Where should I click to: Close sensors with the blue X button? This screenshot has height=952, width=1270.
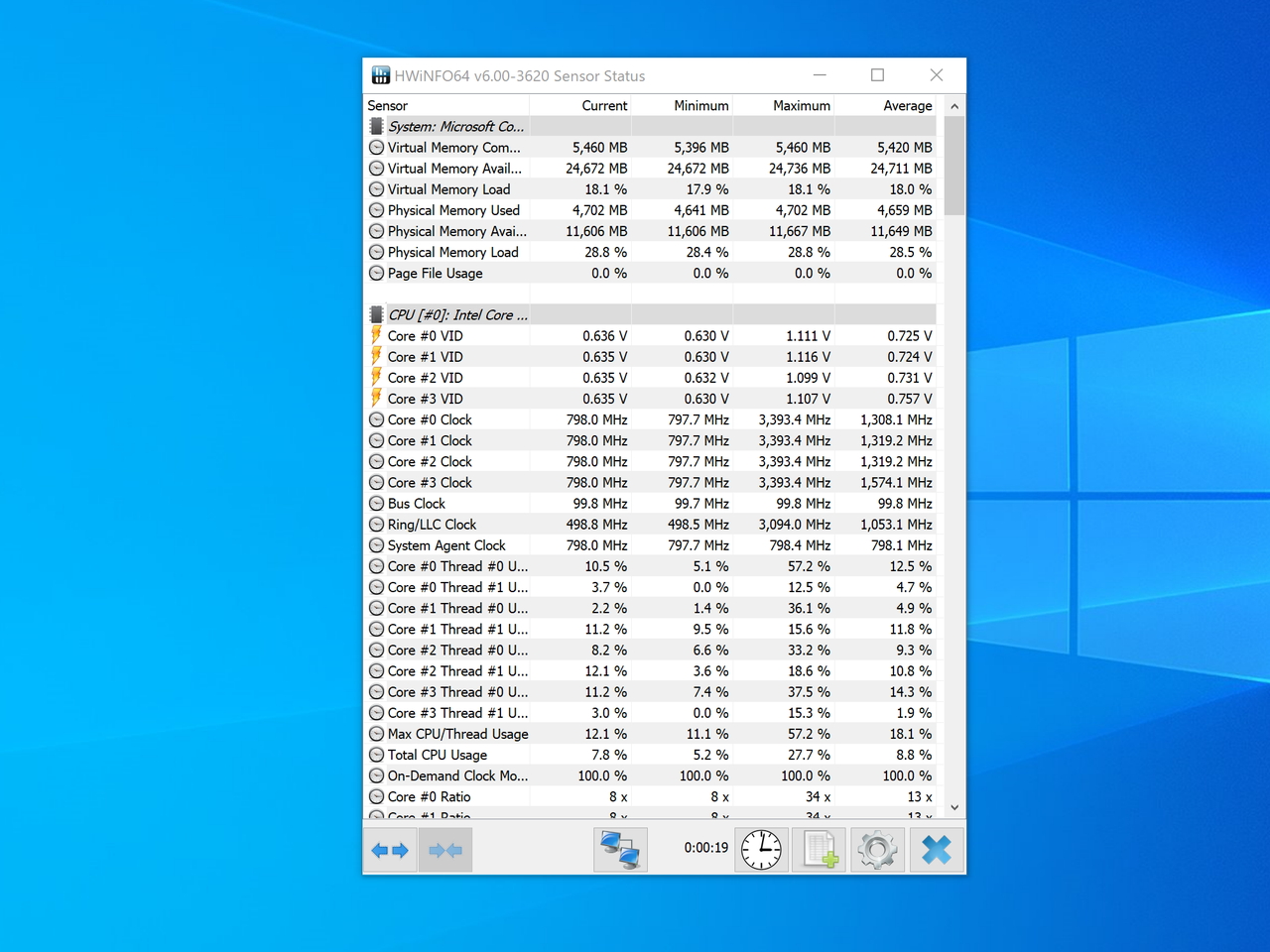coord(936,850)
